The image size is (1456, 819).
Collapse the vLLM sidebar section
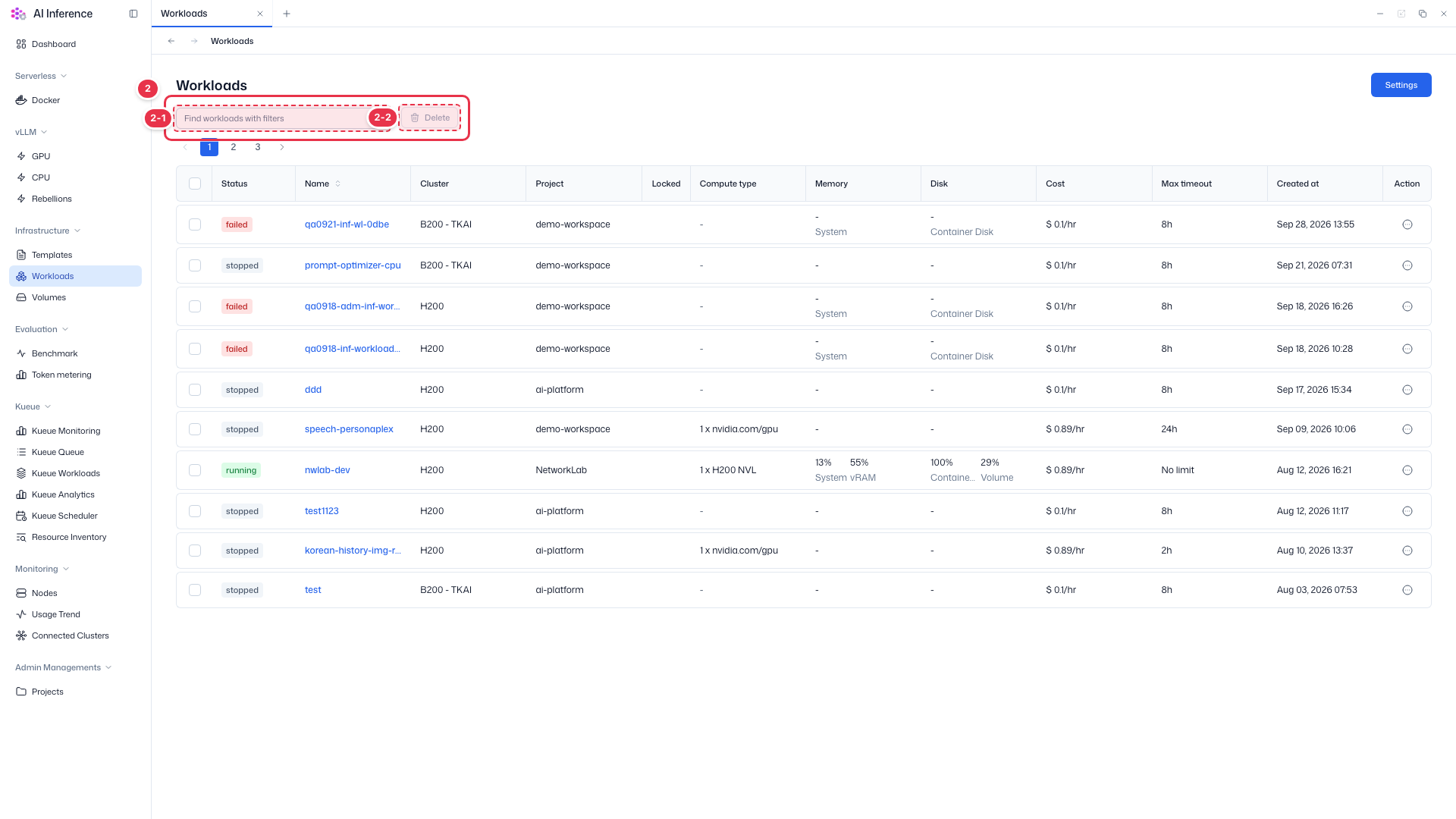coord(31,132)
